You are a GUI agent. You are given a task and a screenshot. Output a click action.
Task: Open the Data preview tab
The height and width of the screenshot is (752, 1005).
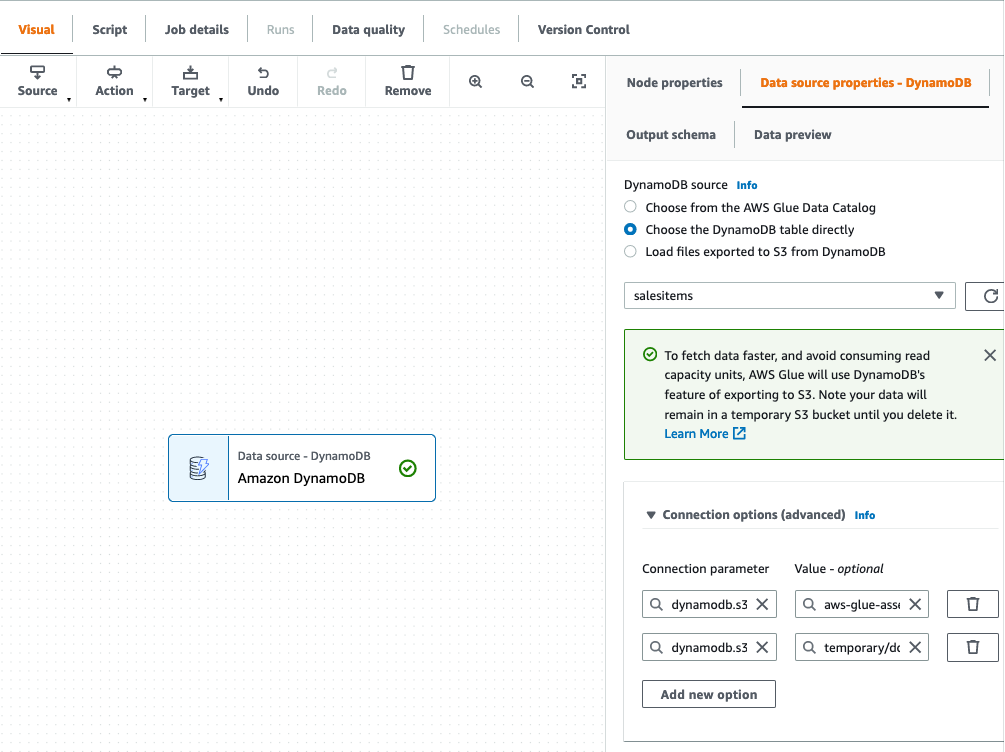(792, 135)
